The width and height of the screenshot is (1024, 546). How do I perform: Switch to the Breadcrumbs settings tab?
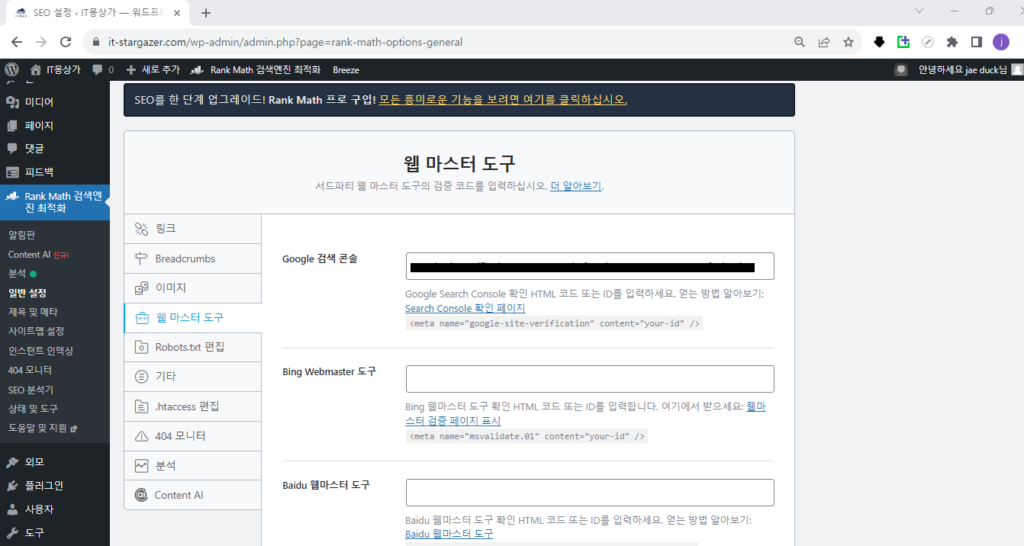[x=193, y=259]
